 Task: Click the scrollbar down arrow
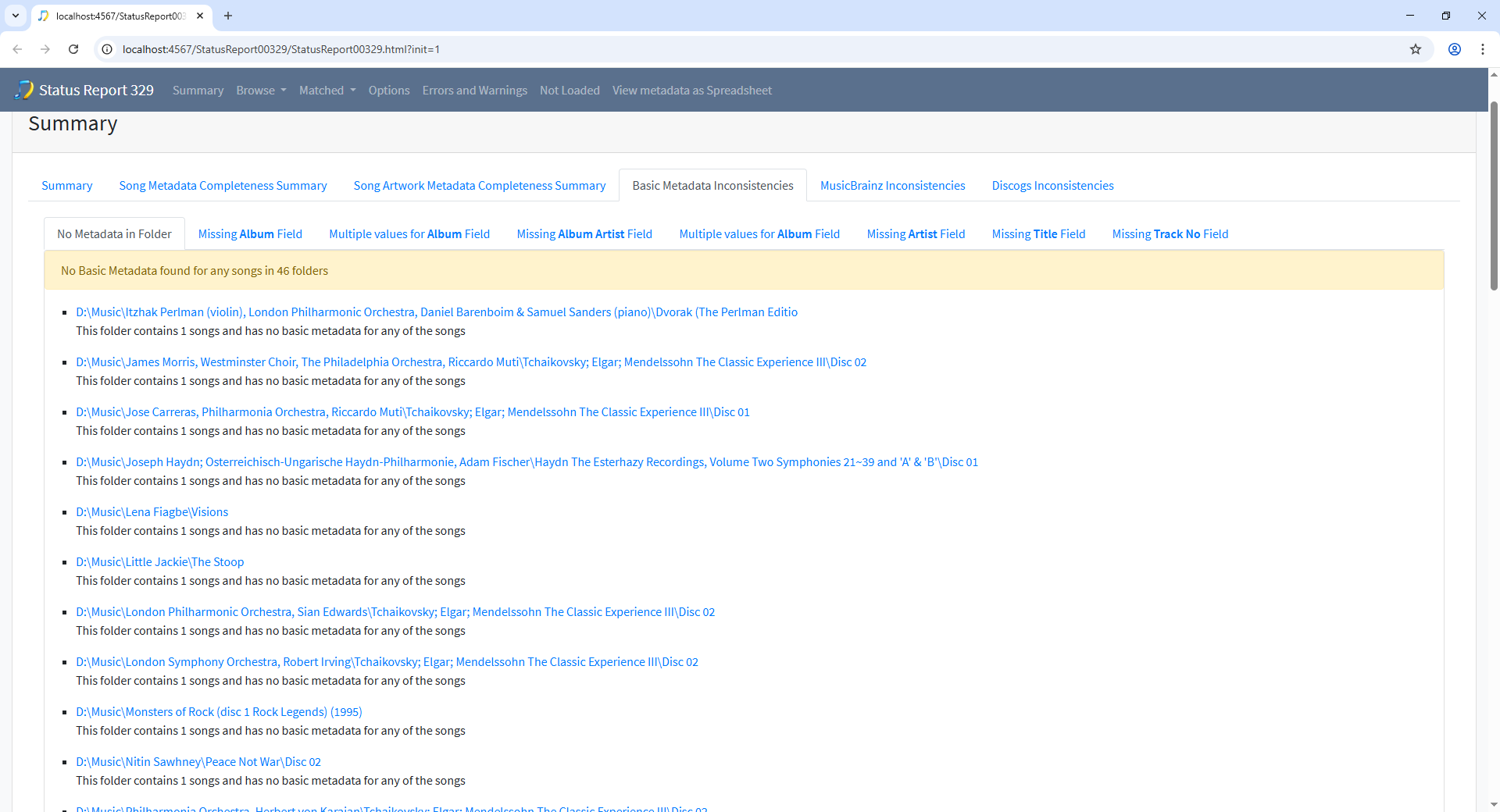tap(1494, 804)
